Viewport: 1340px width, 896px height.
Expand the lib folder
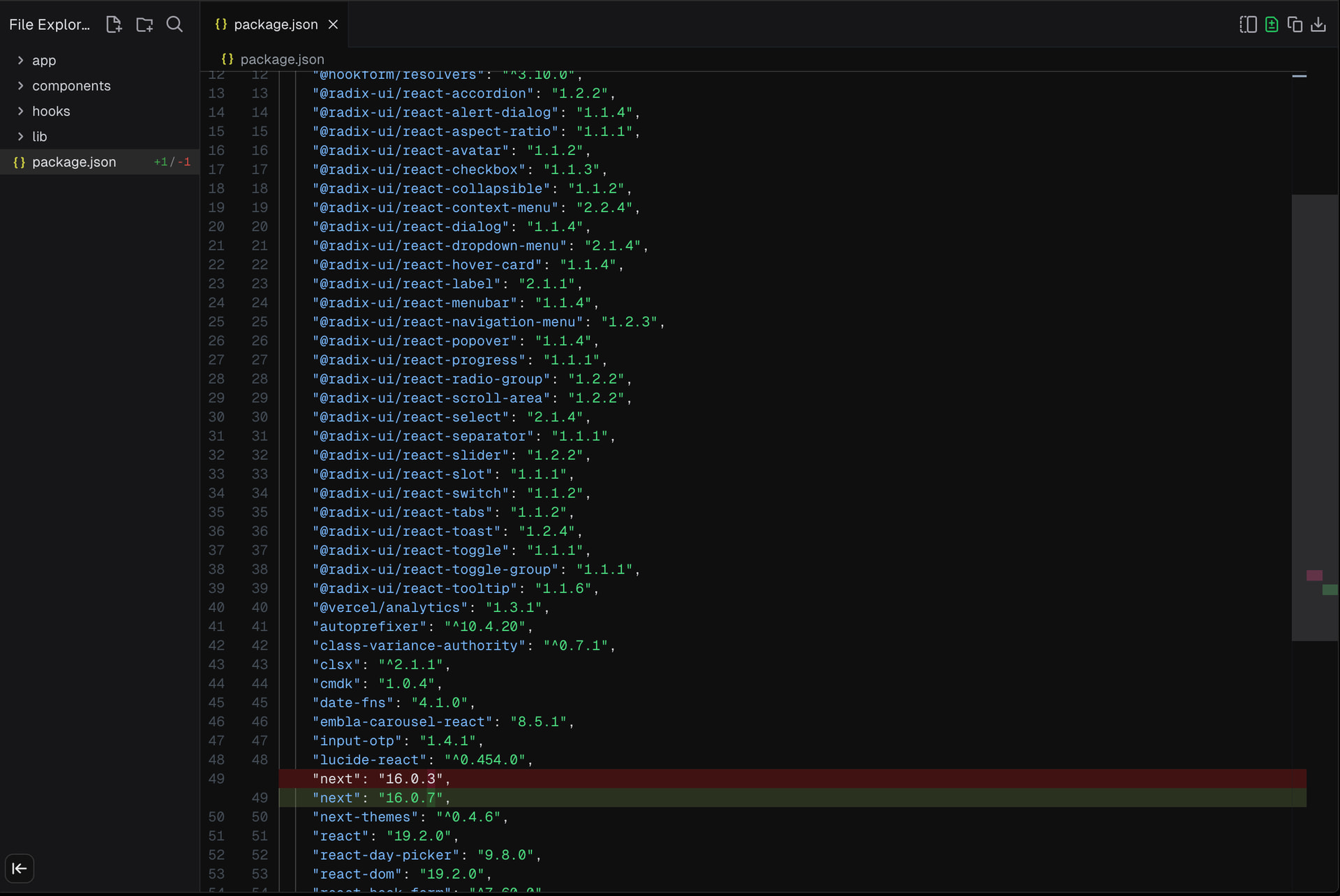(x=39, y=137)
